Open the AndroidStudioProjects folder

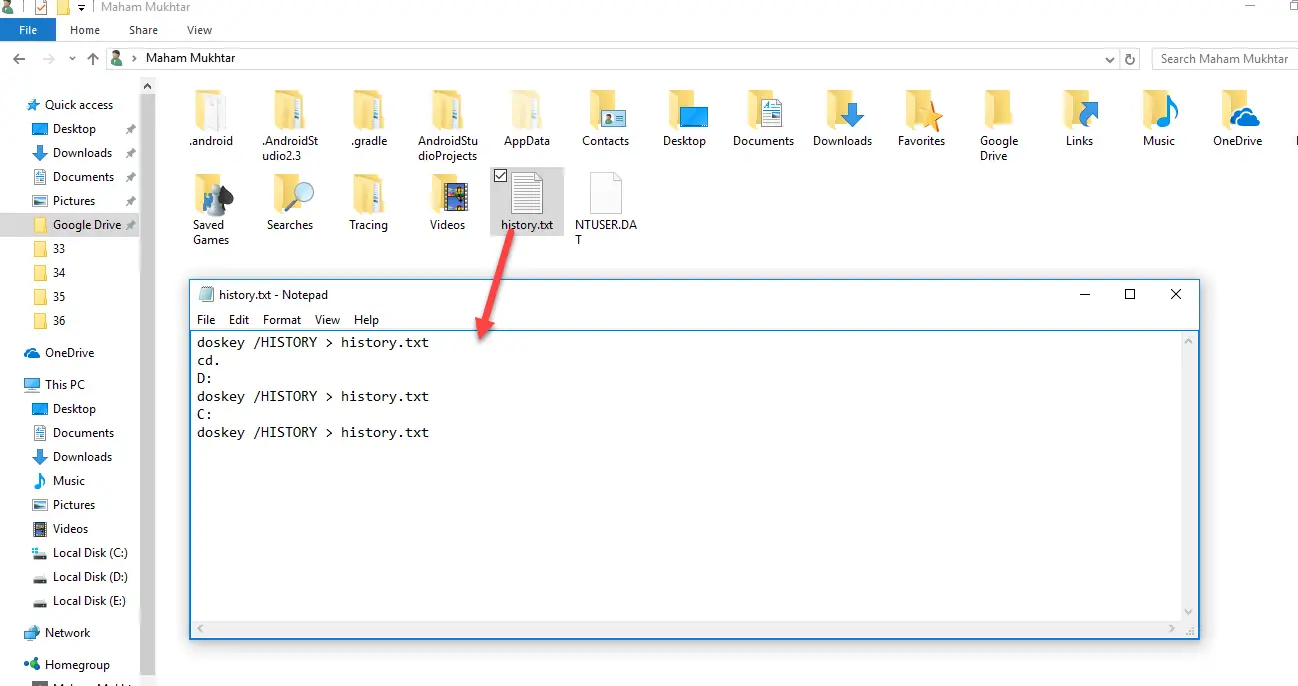[x=447, y=115]
